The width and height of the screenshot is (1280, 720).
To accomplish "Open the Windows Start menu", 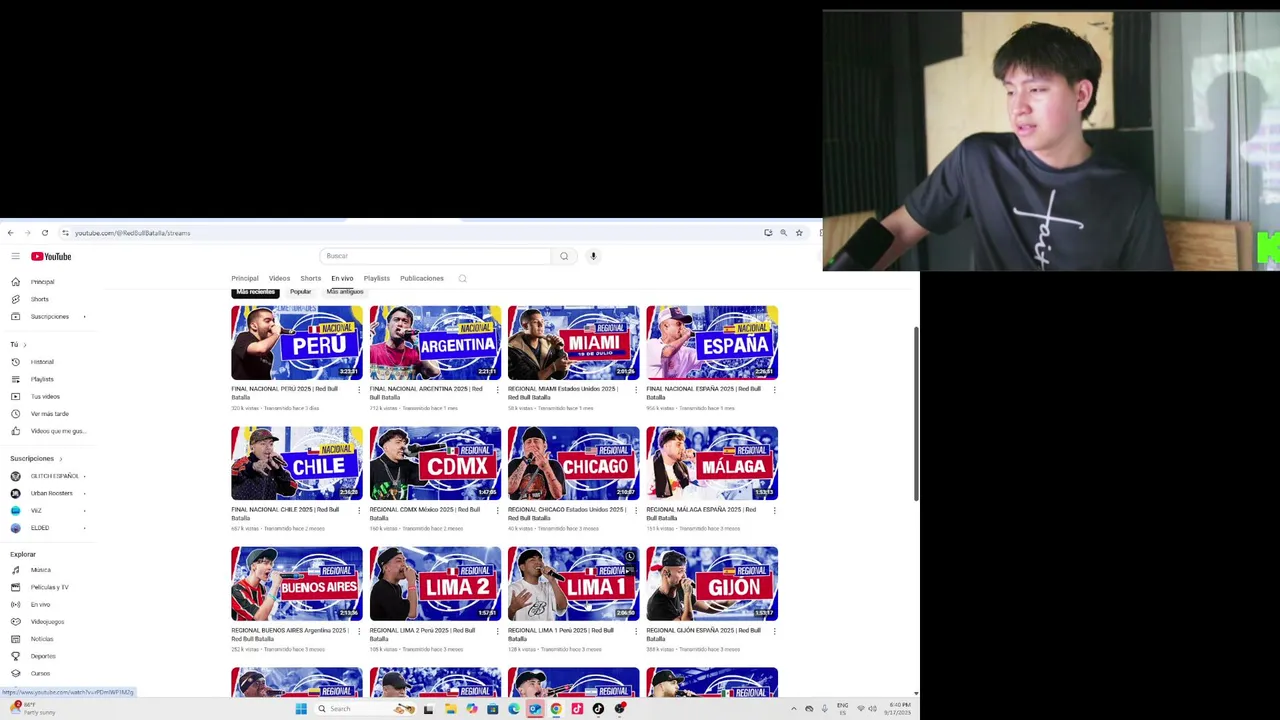I will pos(301,709).
